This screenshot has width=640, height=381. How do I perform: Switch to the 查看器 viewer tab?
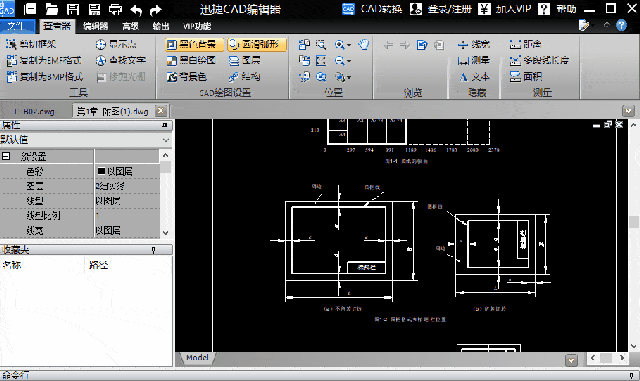coord(57,26)
